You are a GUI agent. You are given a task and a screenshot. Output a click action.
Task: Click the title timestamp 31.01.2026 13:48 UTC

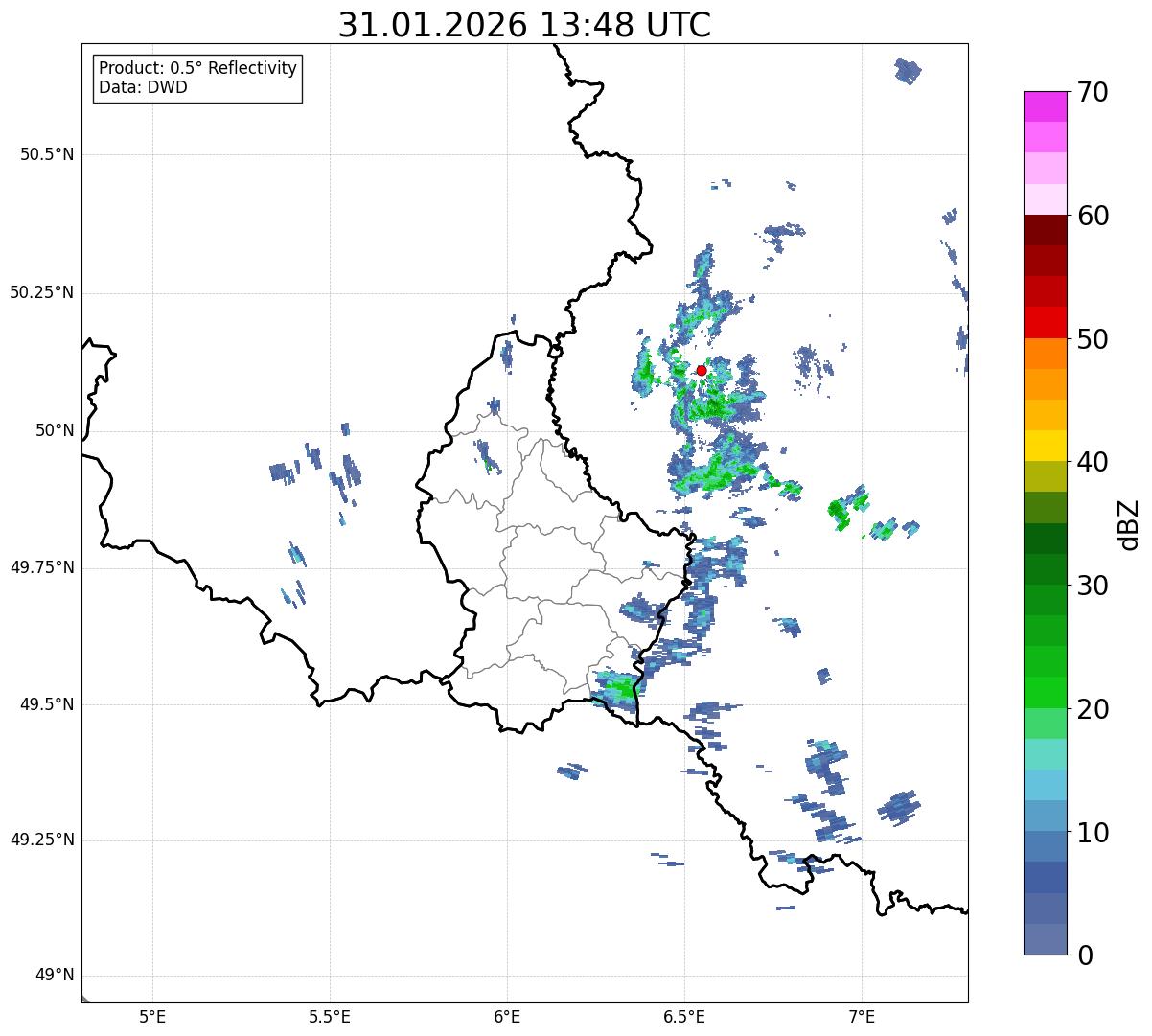point(524,25)
